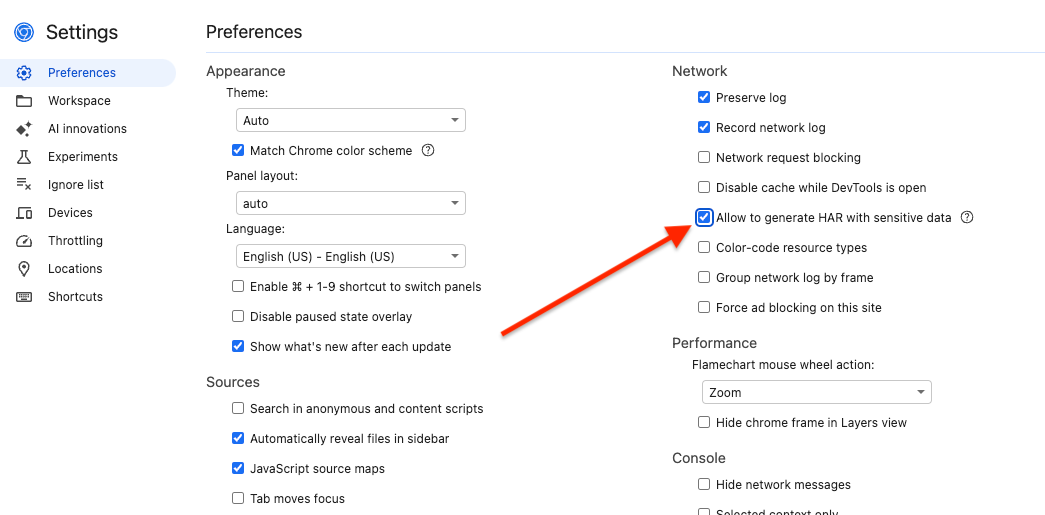
Task: Open the Panel layout dropdown
Action: (x=351, y=204)
